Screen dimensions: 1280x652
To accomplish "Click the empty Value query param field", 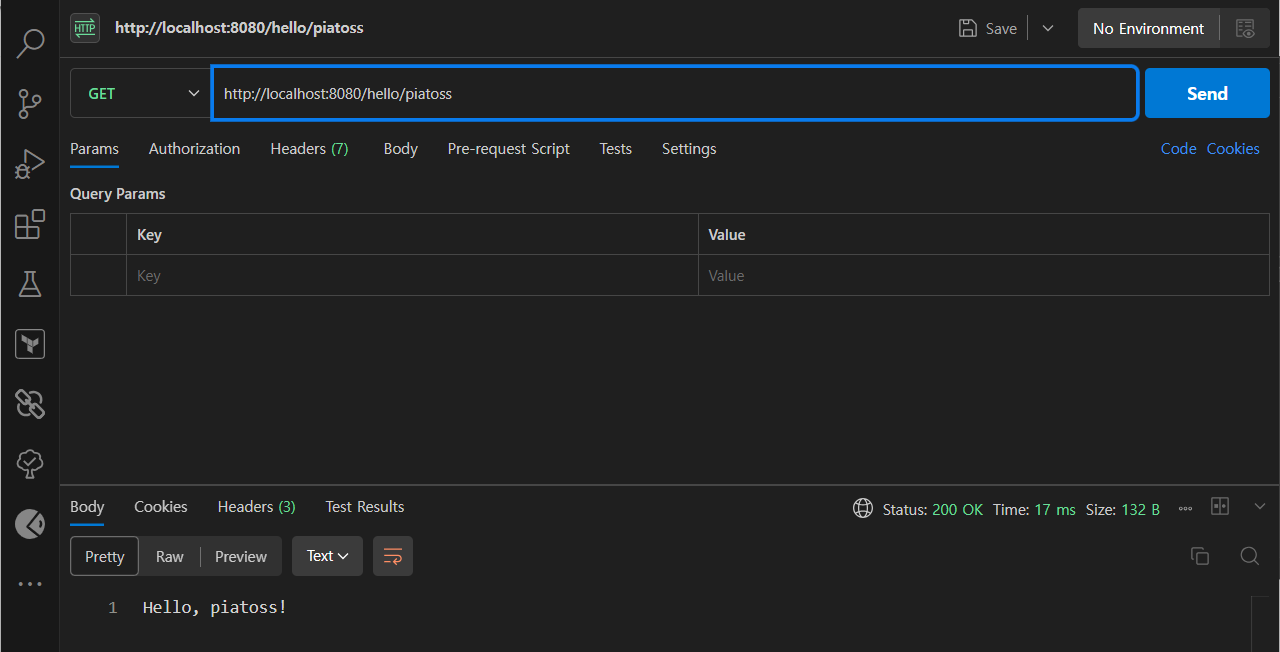I will (984, 276).
